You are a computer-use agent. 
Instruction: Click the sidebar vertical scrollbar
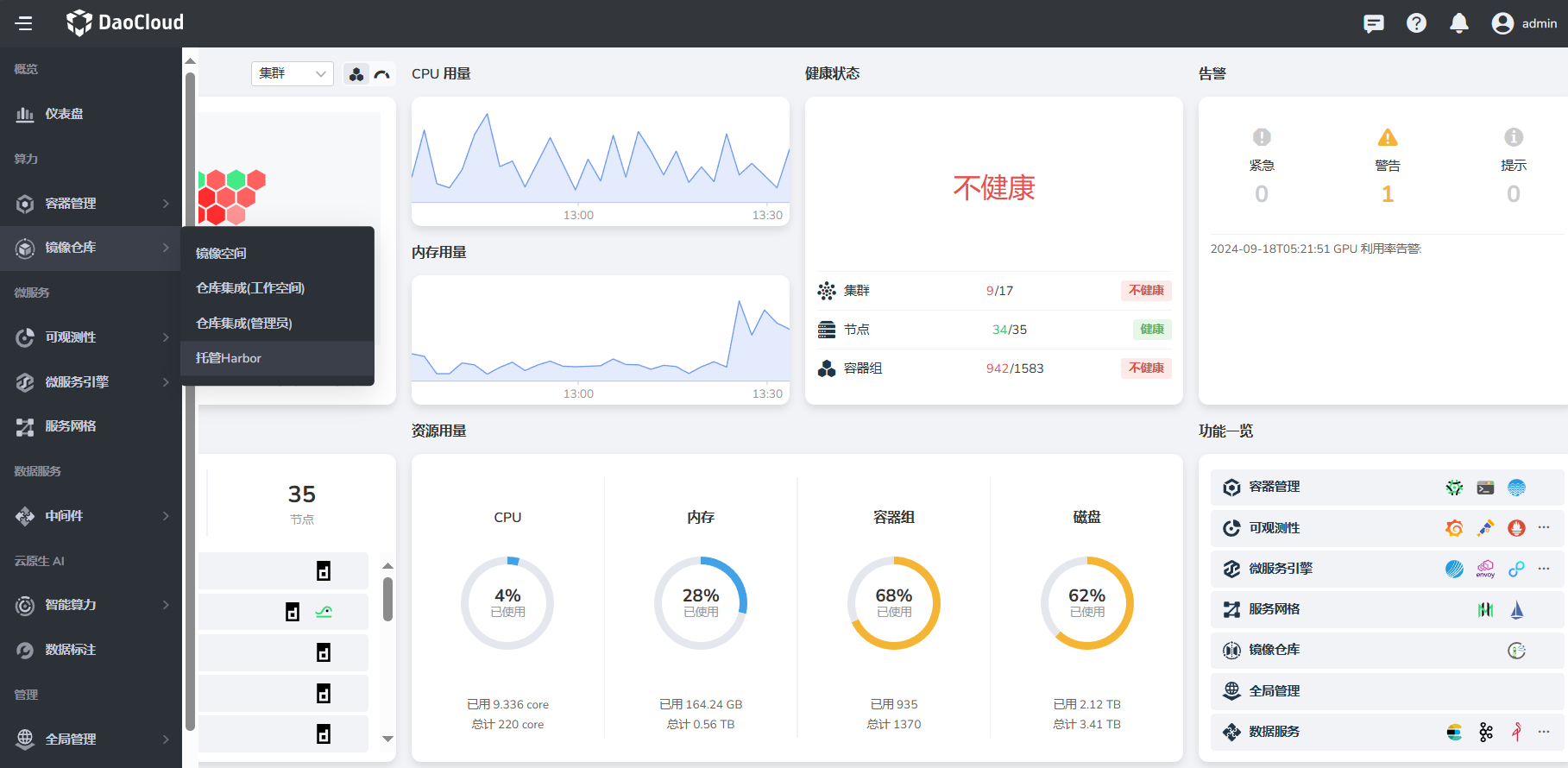click(x=190, y=397)
